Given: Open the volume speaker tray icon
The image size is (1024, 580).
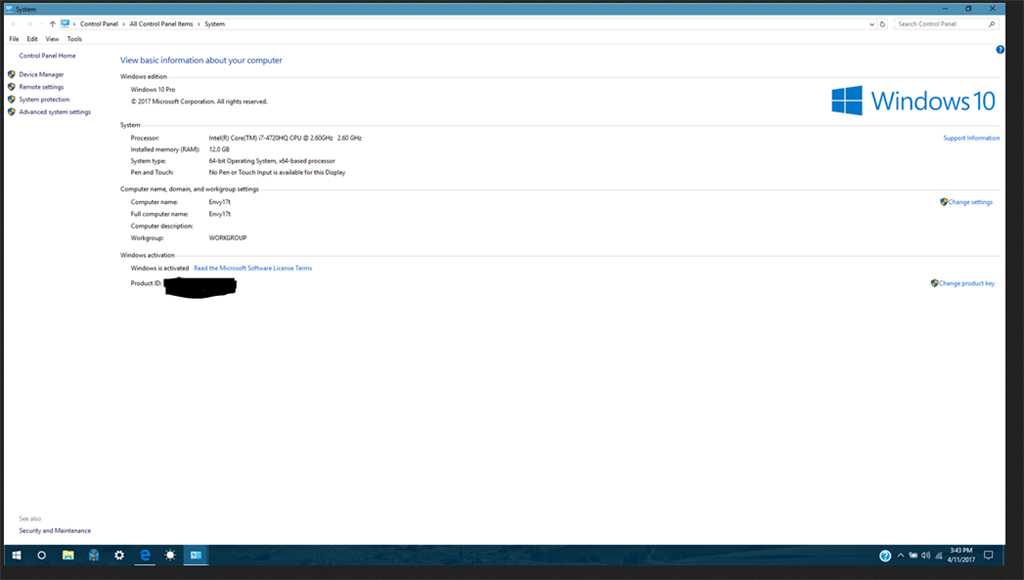Looking at the screenshot, I should tap(925, 555).
